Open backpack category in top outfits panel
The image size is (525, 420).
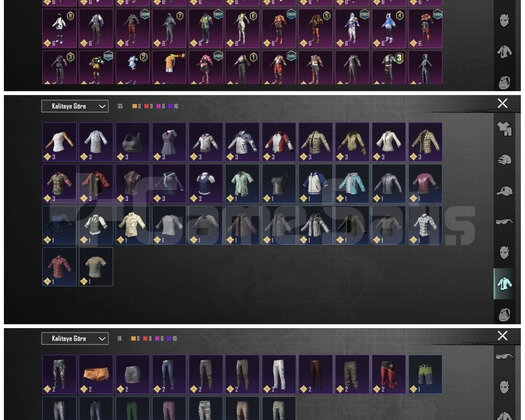point(504,82)
